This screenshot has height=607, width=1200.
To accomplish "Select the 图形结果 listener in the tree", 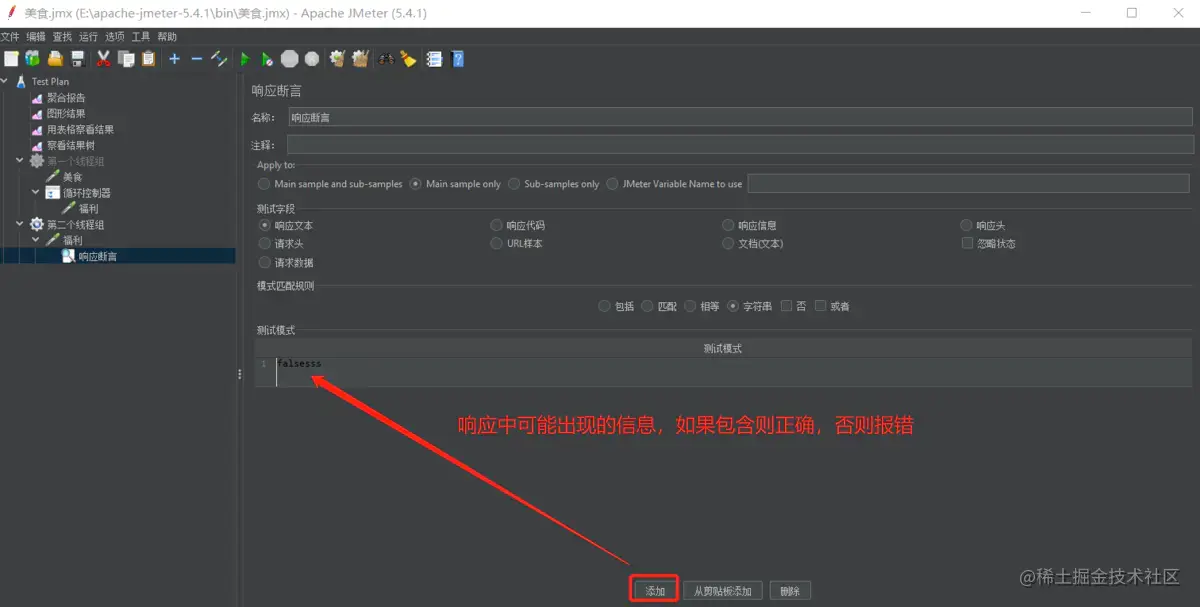I will [66, 113].
